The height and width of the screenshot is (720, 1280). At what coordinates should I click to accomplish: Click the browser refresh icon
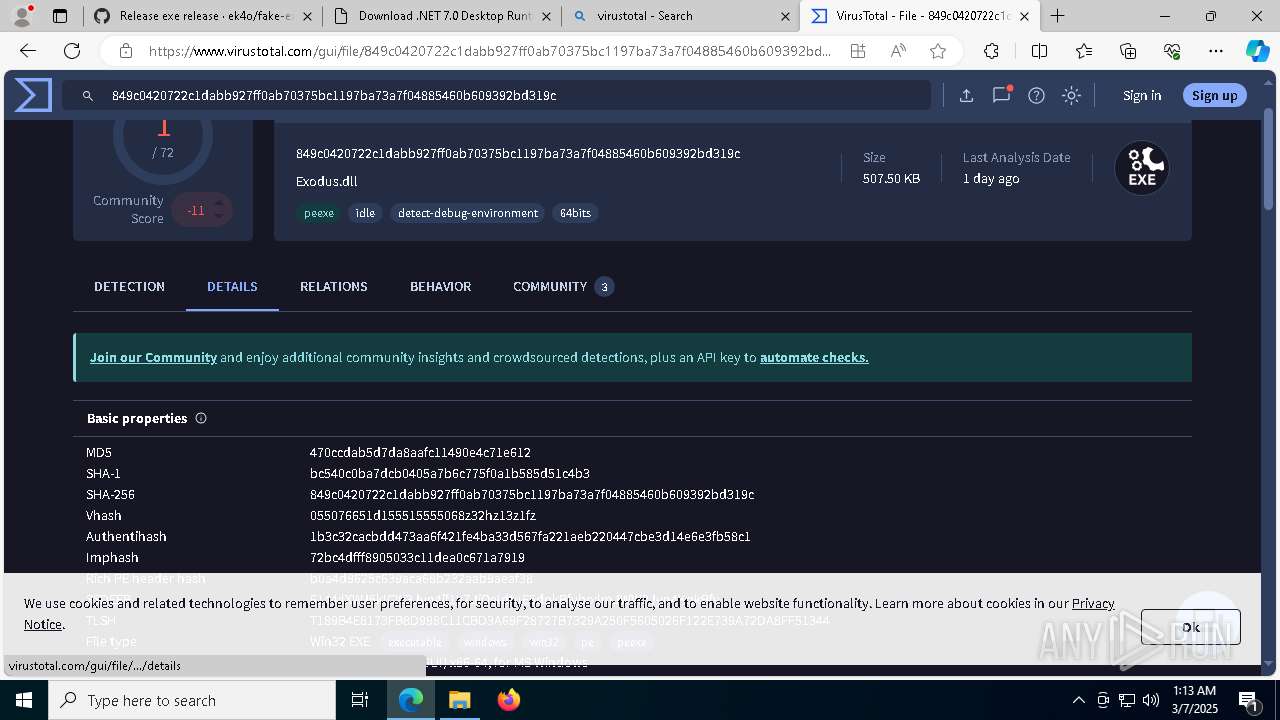(x=72, y=51)
